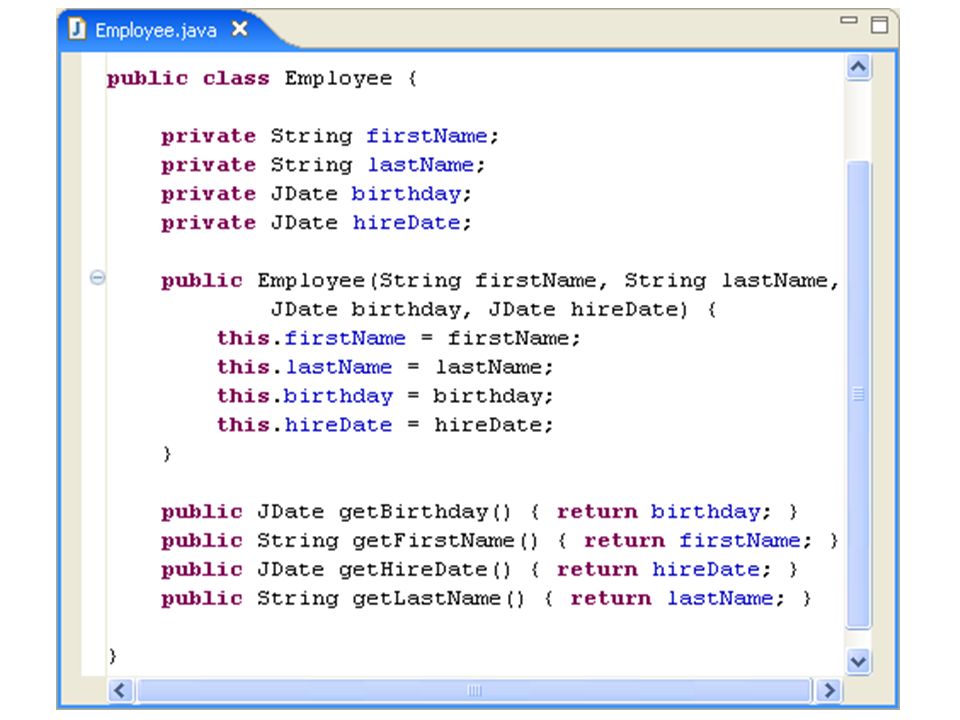Click the Java file icon on tab
Screen dimensions: 960x720
77,29
